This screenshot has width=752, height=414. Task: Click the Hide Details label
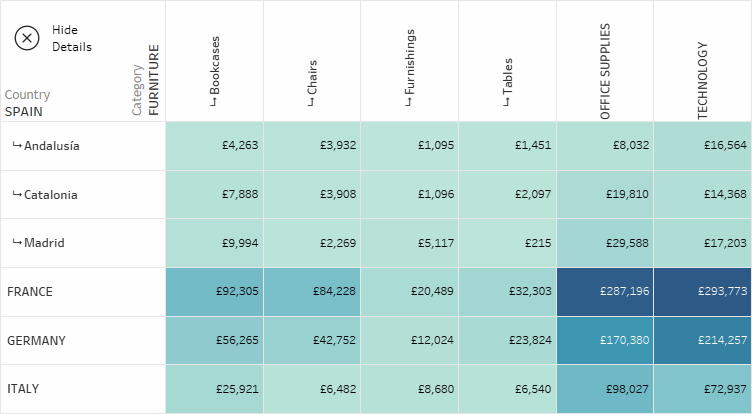71,38
